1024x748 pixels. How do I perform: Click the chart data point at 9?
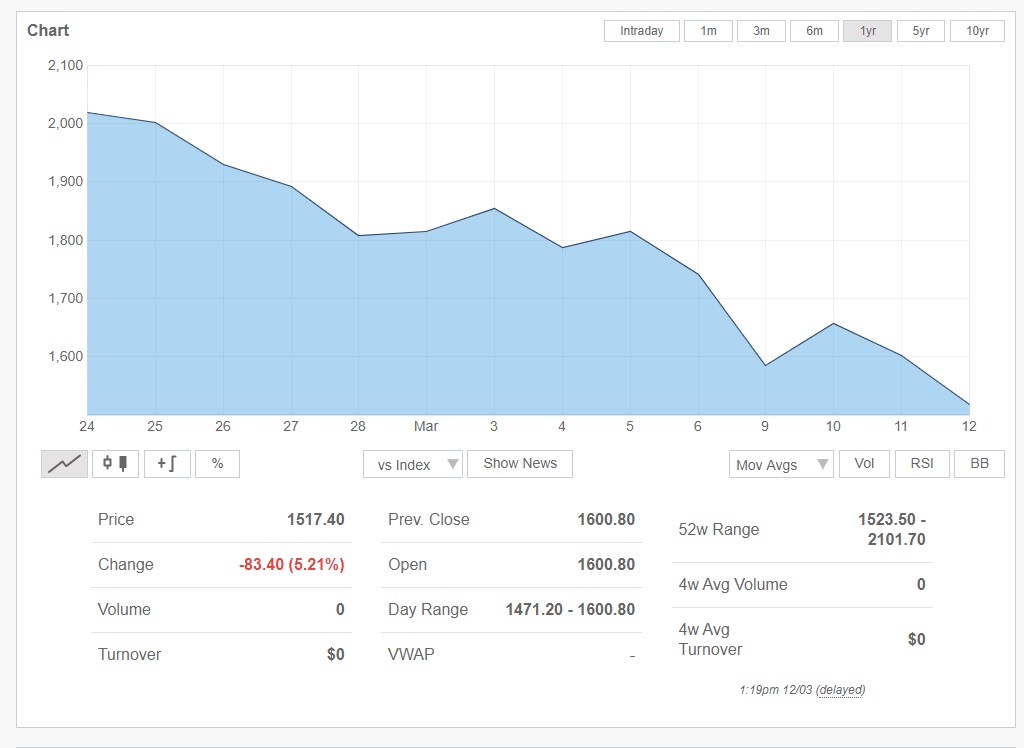click(766, 365)
